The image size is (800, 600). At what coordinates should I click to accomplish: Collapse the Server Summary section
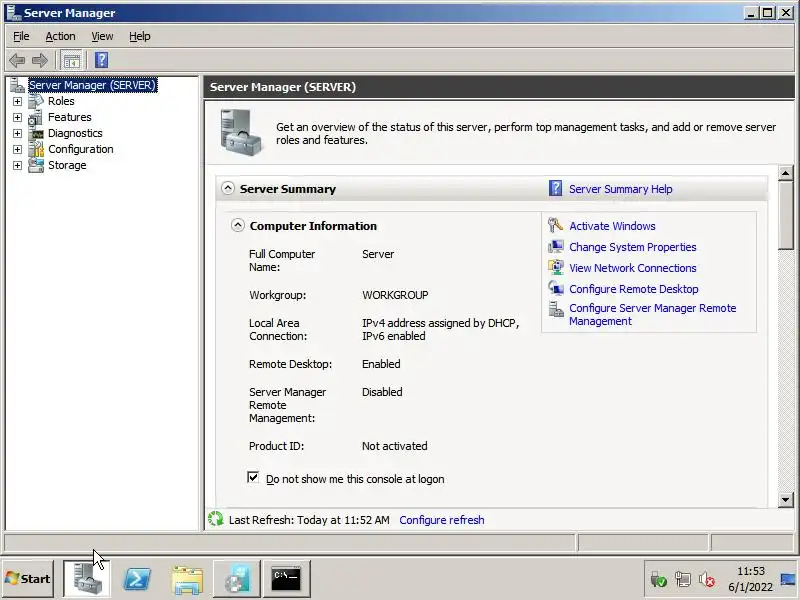[228, 188]
